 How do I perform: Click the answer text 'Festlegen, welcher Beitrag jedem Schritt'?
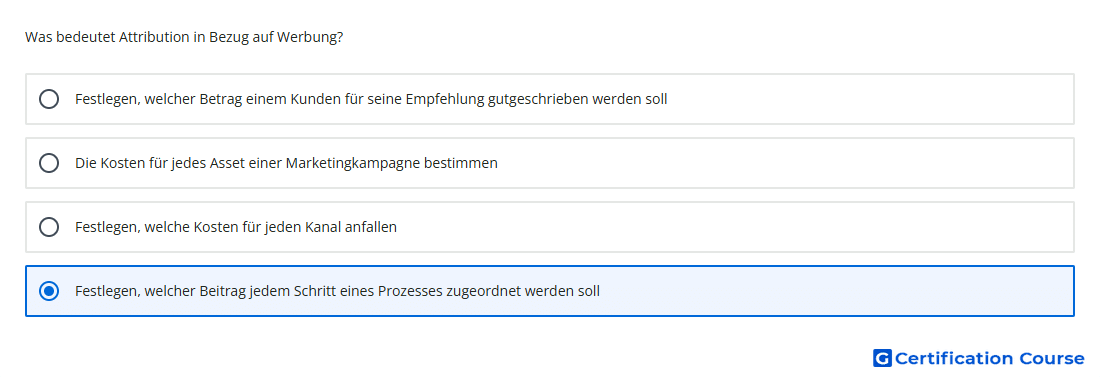[337, 291]
